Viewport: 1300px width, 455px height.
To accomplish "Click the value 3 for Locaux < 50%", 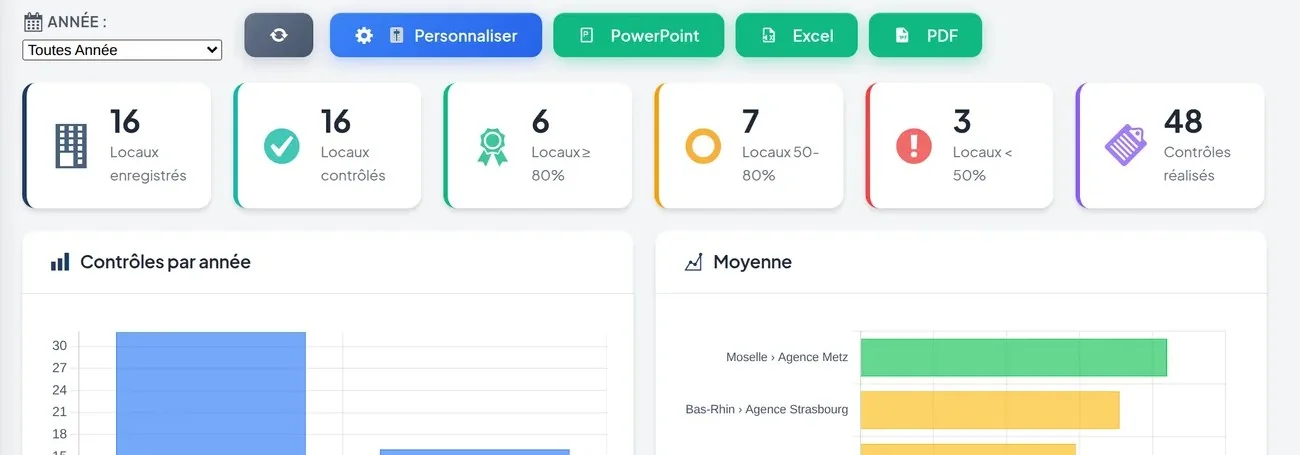I will pyautogui.click(x=962, y=121).
